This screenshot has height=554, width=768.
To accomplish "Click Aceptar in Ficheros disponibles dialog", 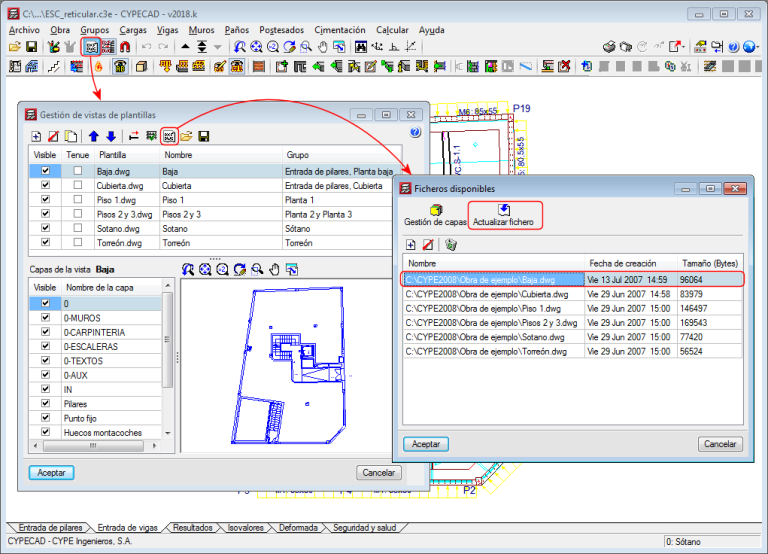I will tap(425, 443).
